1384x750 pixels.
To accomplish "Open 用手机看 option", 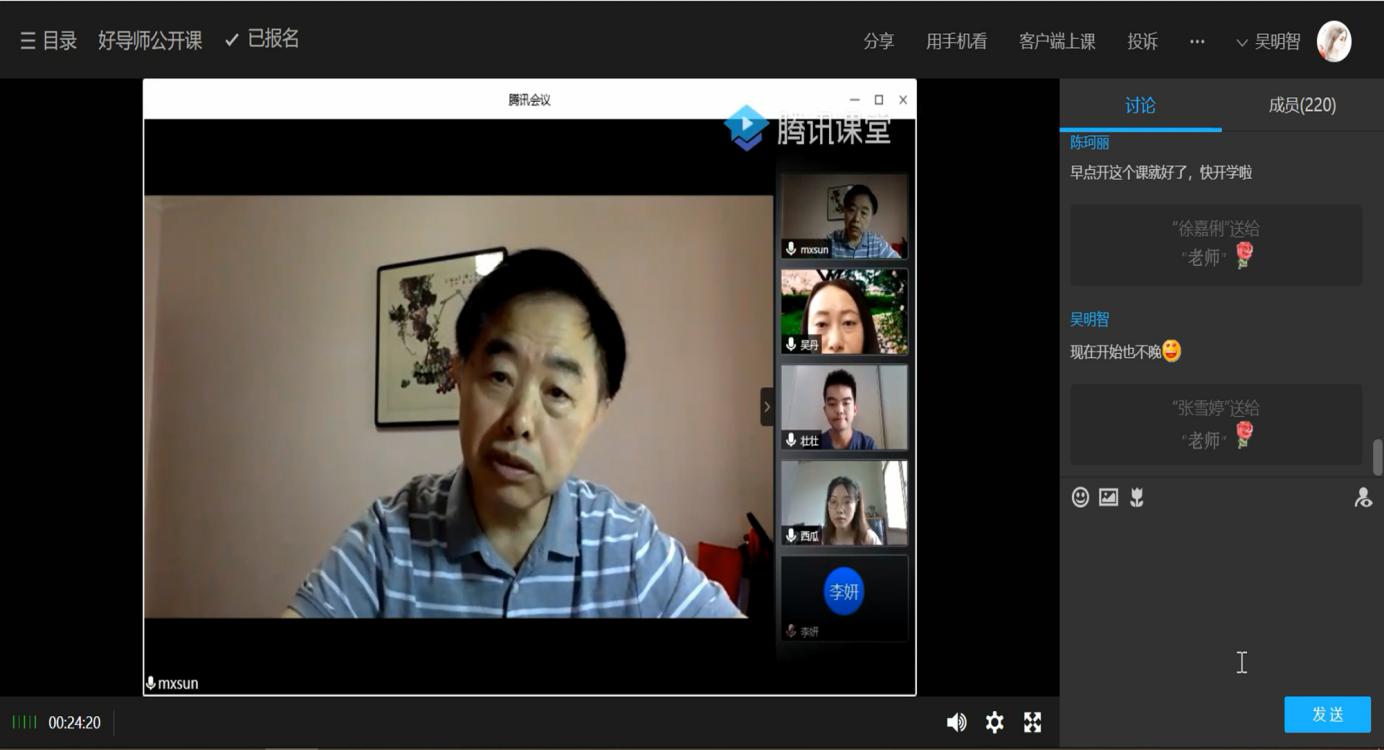I will coord(956,41).
